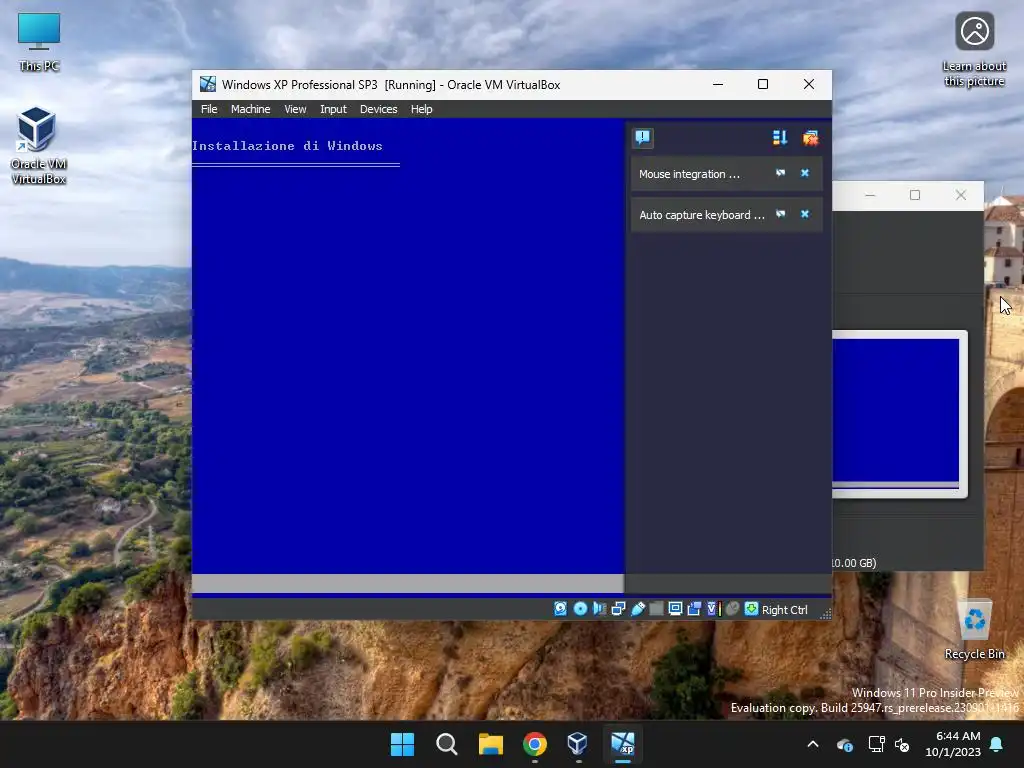
Task: Open the Devices menu
Action: (378, 109)
